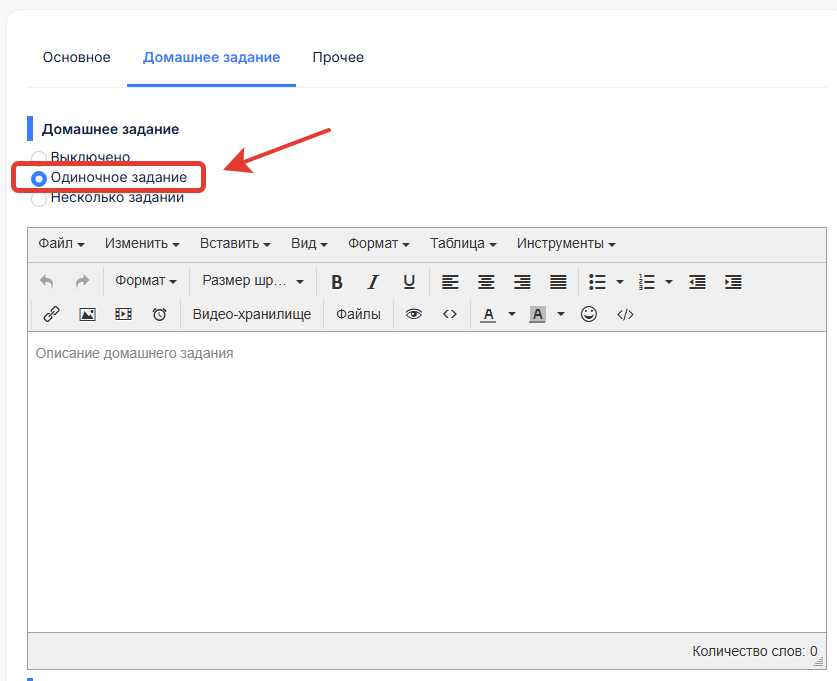Open the Изменить menu
Image resolution: width=837 pixels, height=681 pixels.
(x=142, y=243)
